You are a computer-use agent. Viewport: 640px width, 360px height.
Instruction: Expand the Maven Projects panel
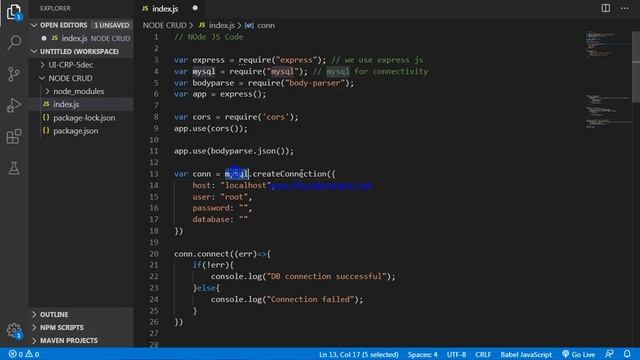82,340
